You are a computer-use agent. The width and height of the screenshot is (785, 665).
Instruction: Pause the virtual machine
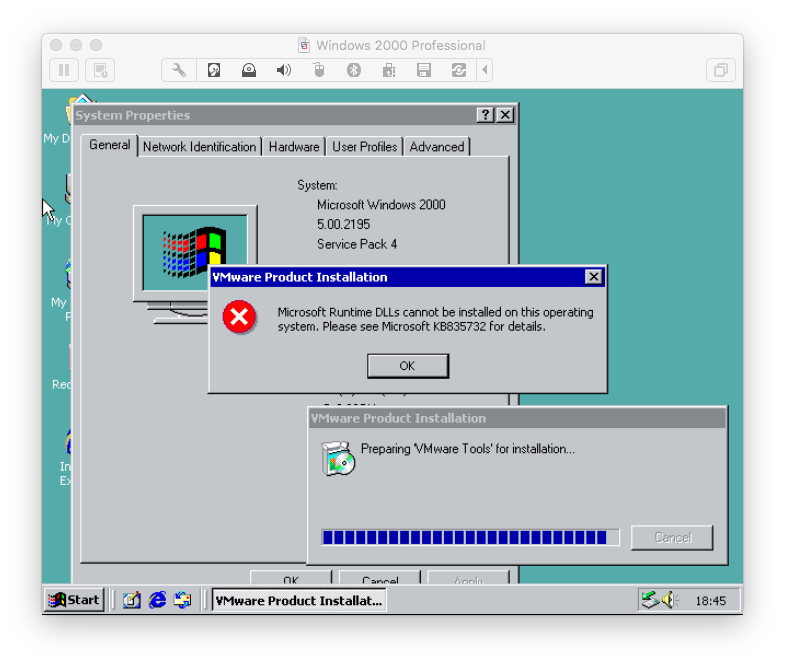point(64,70)
